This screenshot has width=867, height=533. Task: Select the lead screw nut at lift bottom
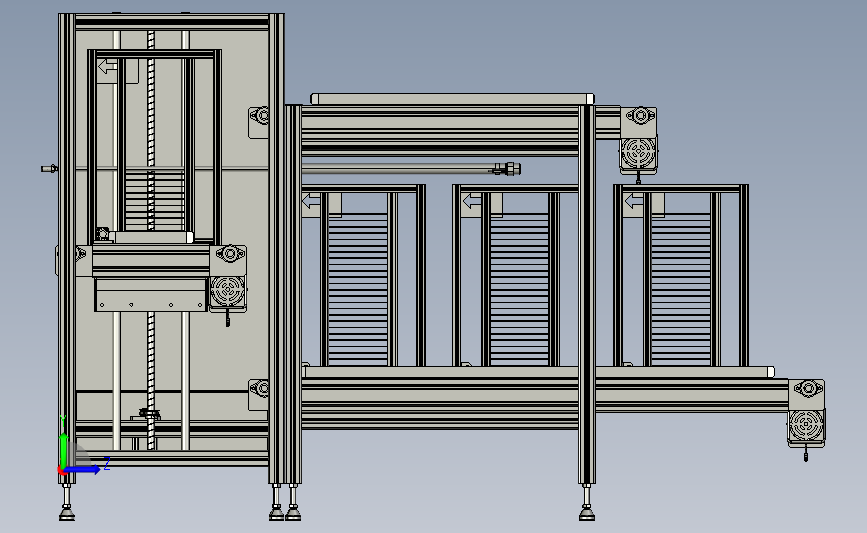(x=149, y=414)
